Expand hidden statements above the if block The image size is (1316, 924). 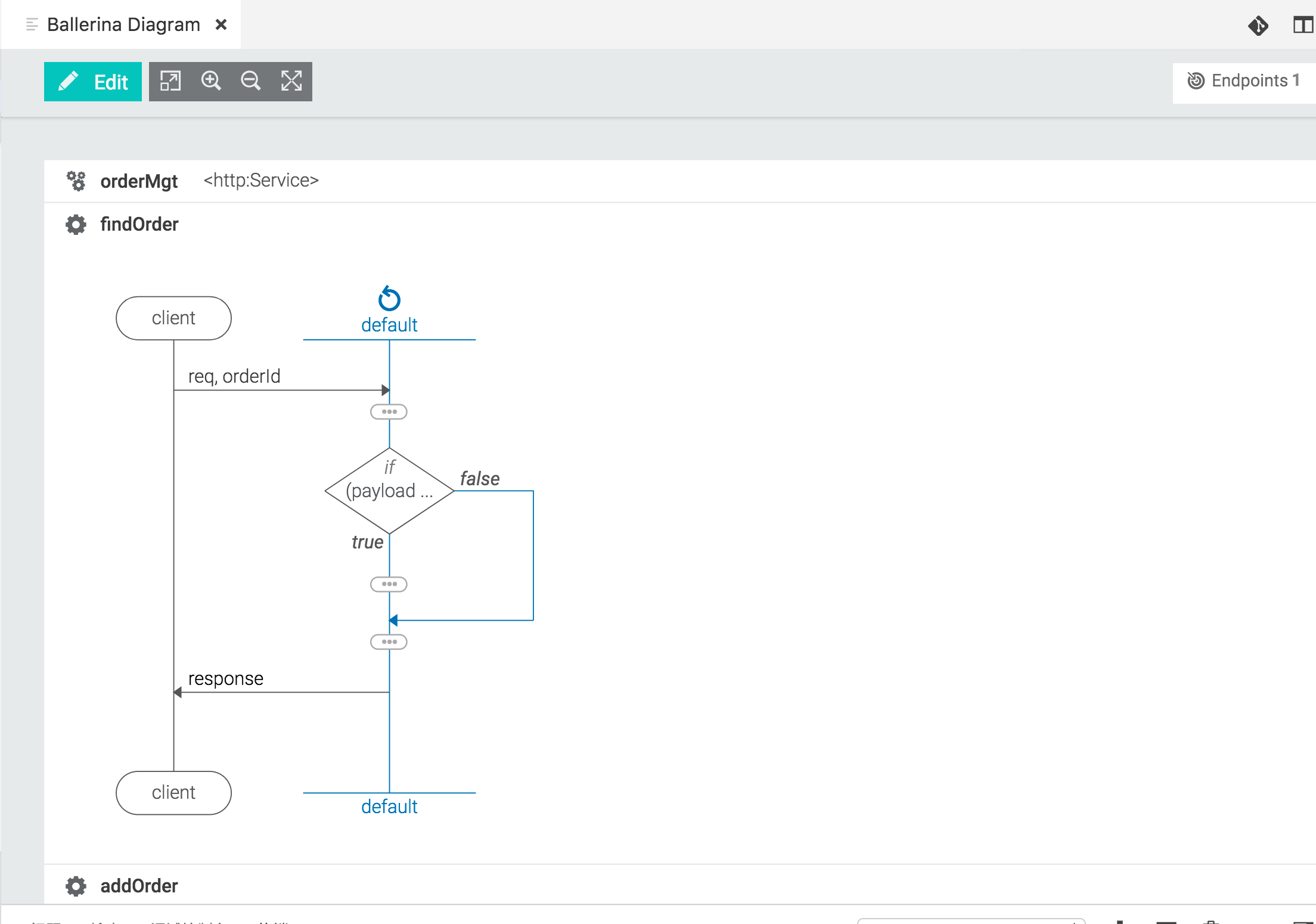pos(389,412)
